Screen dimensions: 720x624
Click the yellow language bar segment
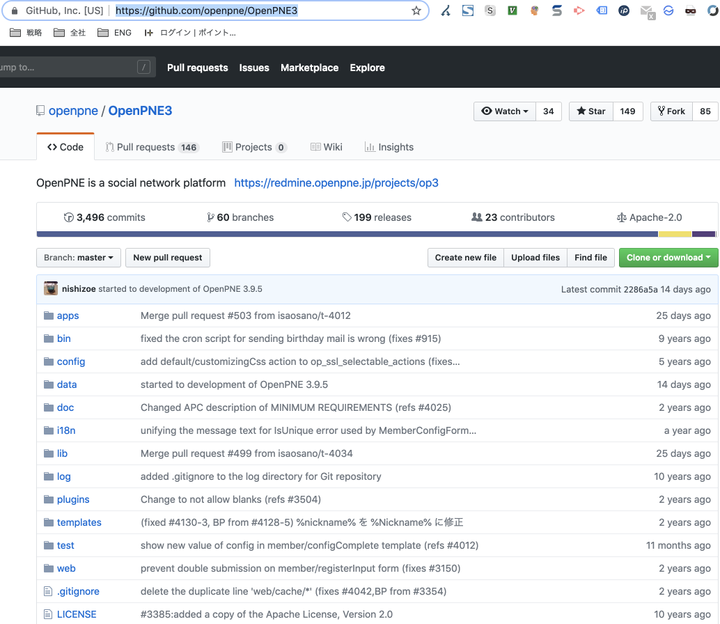point(675,234)
